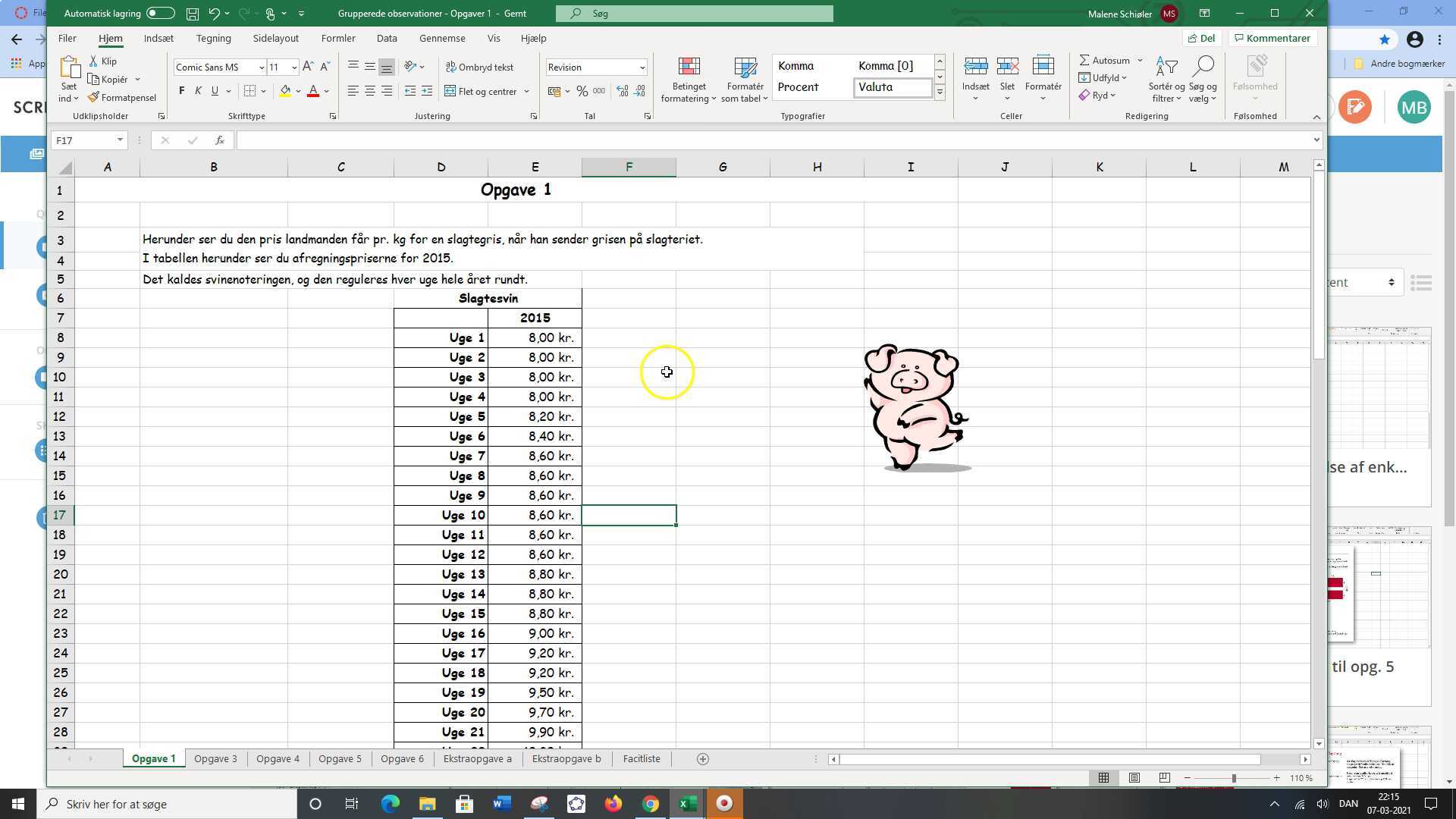Image resolution: width=1456 pixels, height=819 pixels.
Task: Open the Comic Sans MS font dropdown
Action: pyautogui.click(x=262, y=67)
